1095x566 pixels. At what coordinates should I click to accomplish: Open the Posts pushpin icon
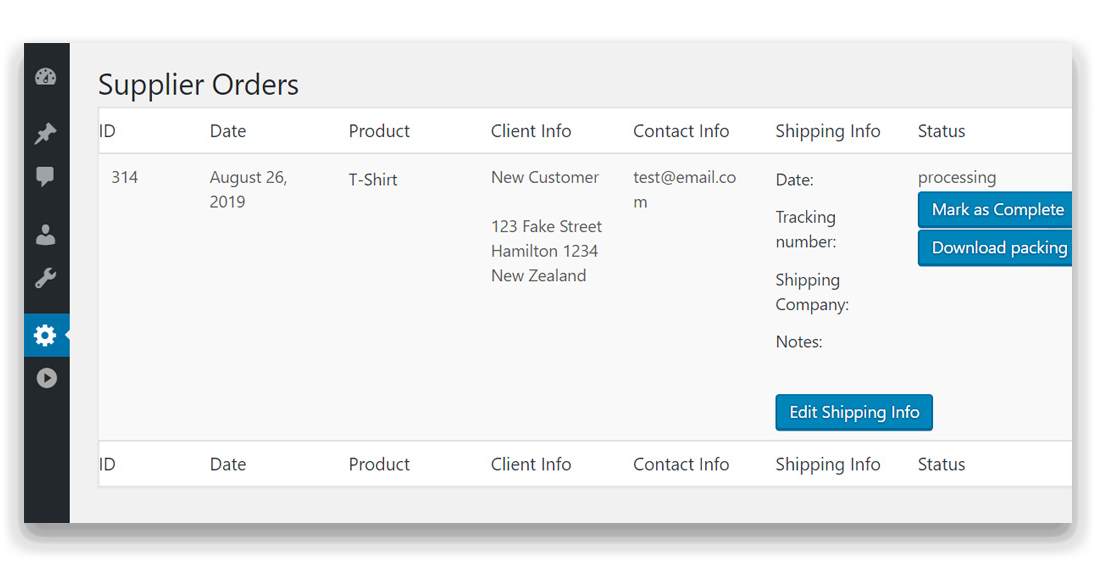point(45,133)
